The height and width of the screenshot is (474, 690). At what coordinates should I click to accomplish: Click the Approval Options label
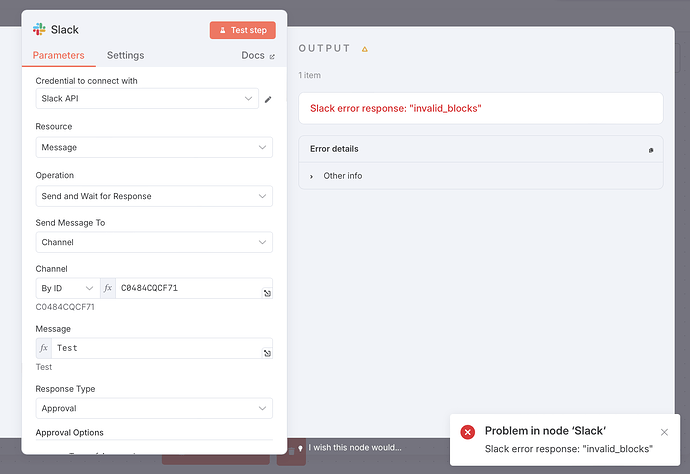click(x=70, y=433)
